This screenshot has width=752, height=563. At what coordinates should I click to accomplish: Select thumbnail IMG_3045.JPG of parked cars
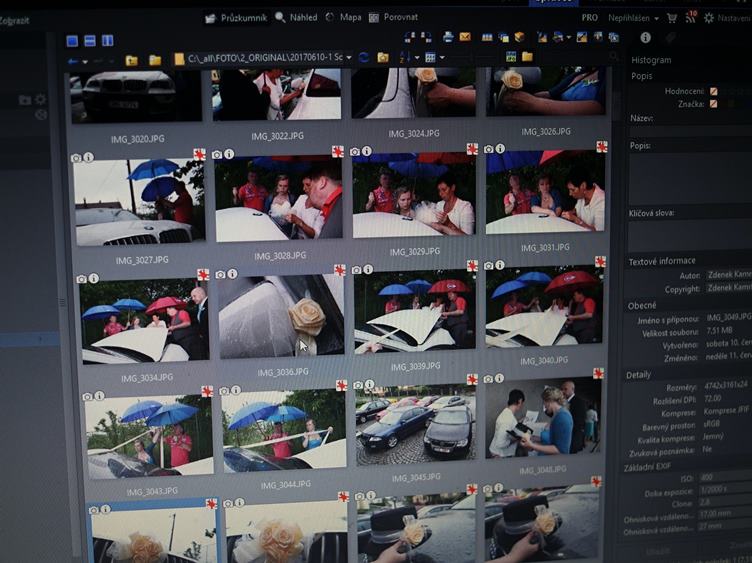click(x=415, y=425)
